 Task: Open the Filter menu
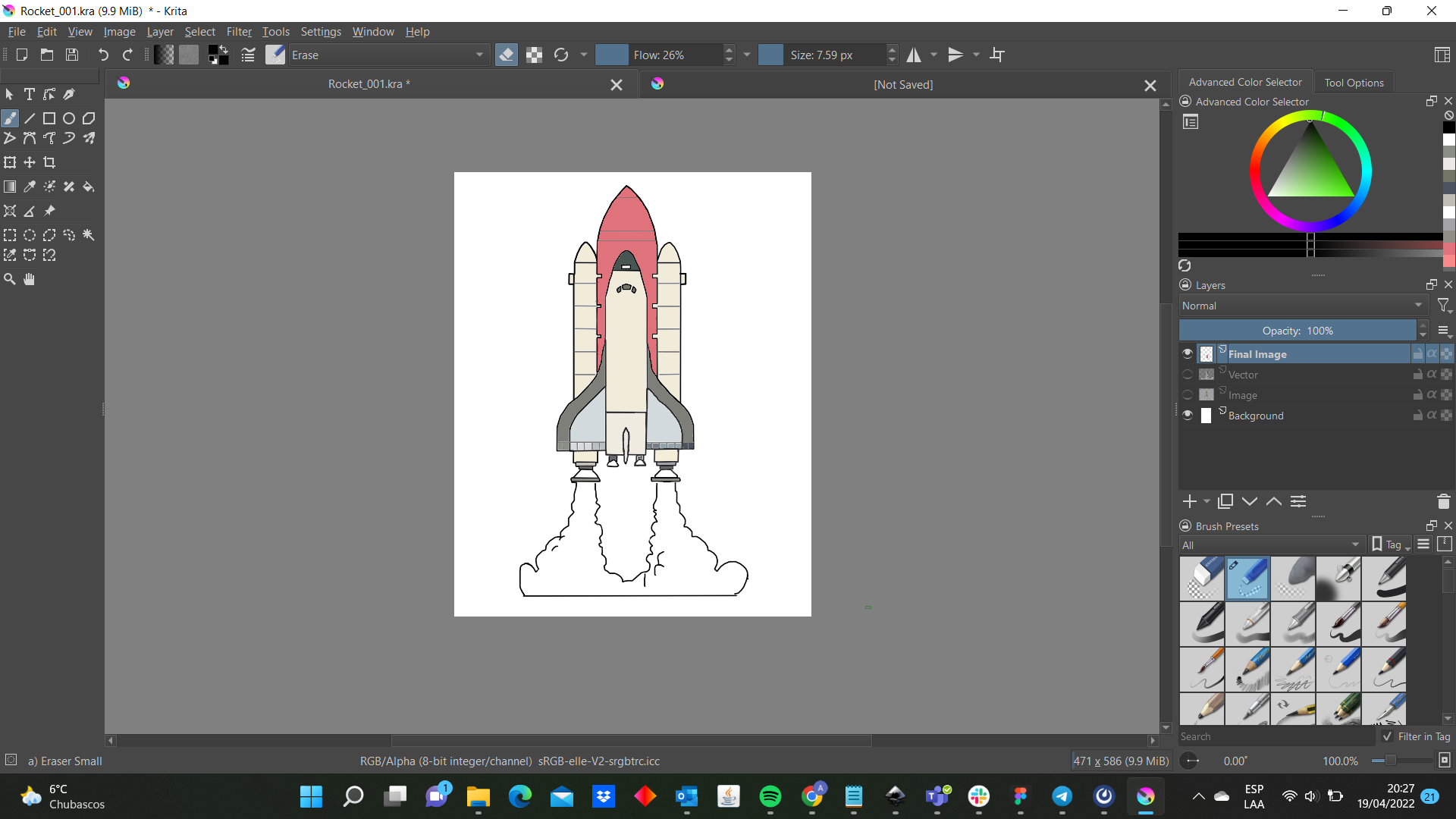tap(239, 32)
